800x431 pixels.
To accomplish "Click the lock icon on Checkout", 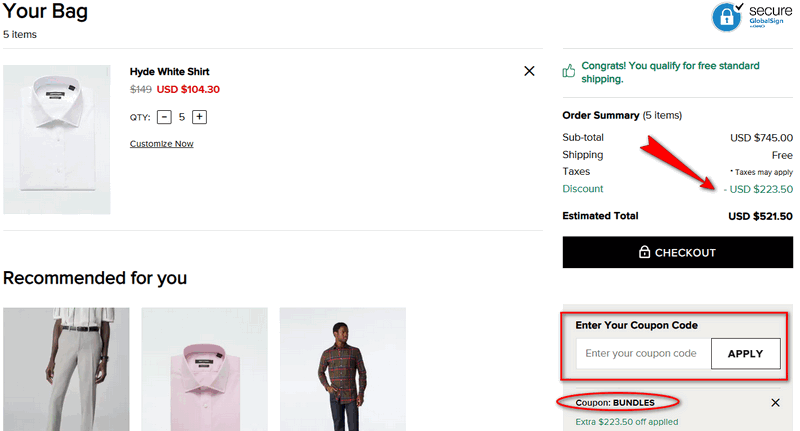I will 644,253.
